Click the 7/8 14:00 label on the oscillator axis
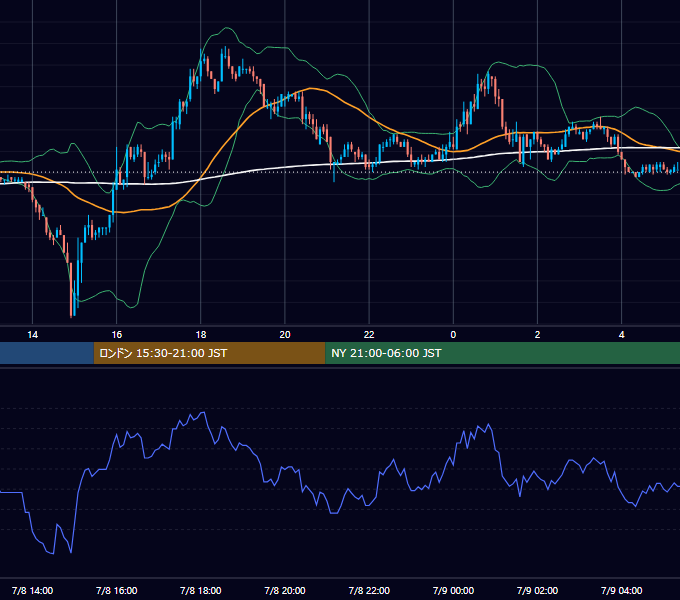Image resolution: width=680 pixels, height=600 pixels. click(x=33, y=590)
